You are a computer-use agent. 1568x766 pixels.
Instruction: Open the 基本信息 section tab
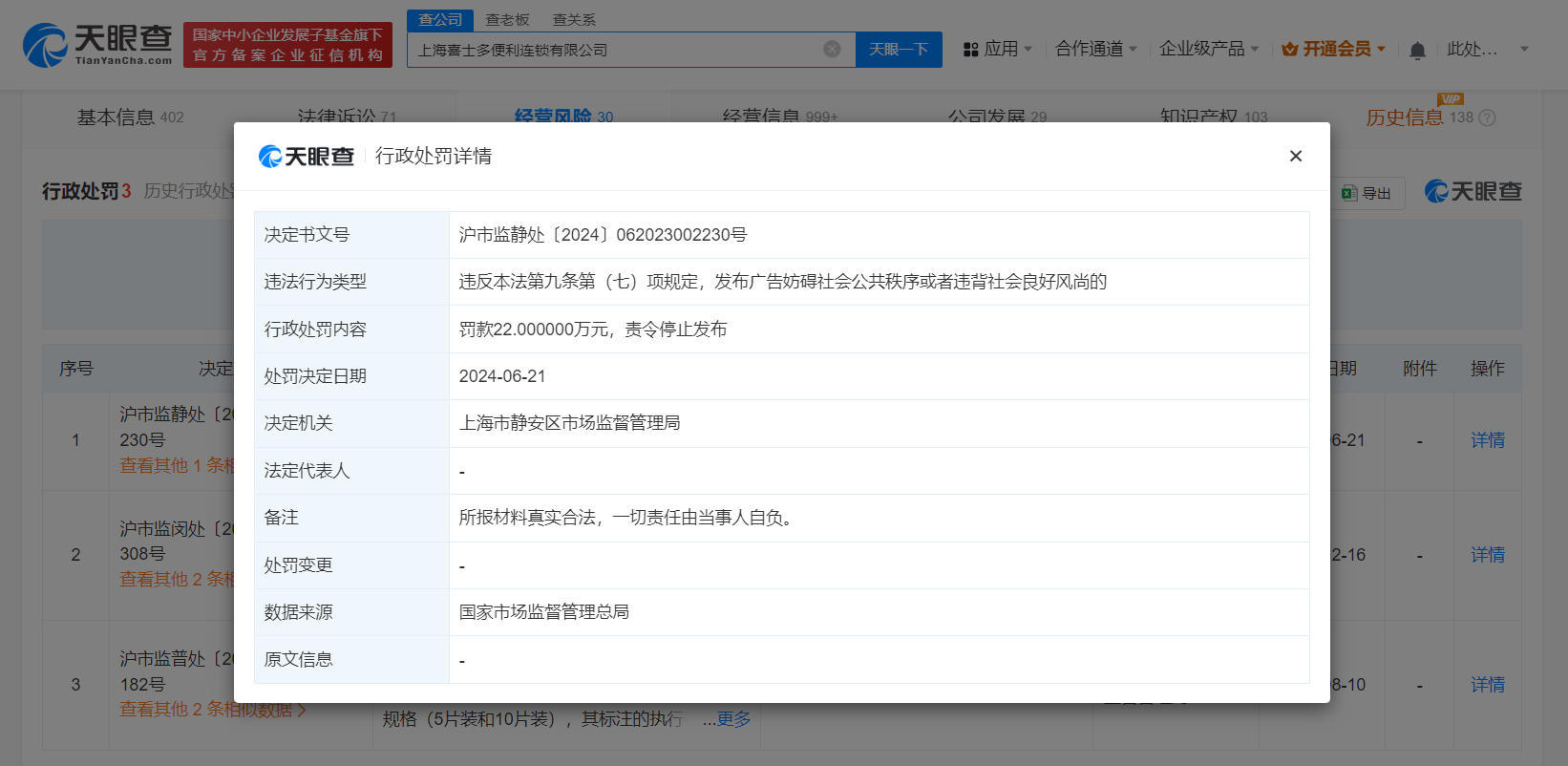point(130,117)
